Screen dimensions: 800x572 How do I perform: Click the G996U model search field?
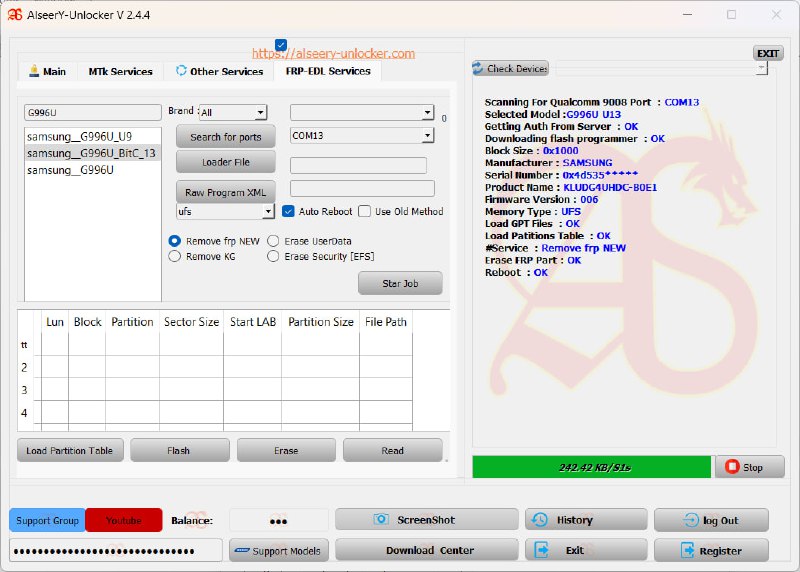point(92,113)
